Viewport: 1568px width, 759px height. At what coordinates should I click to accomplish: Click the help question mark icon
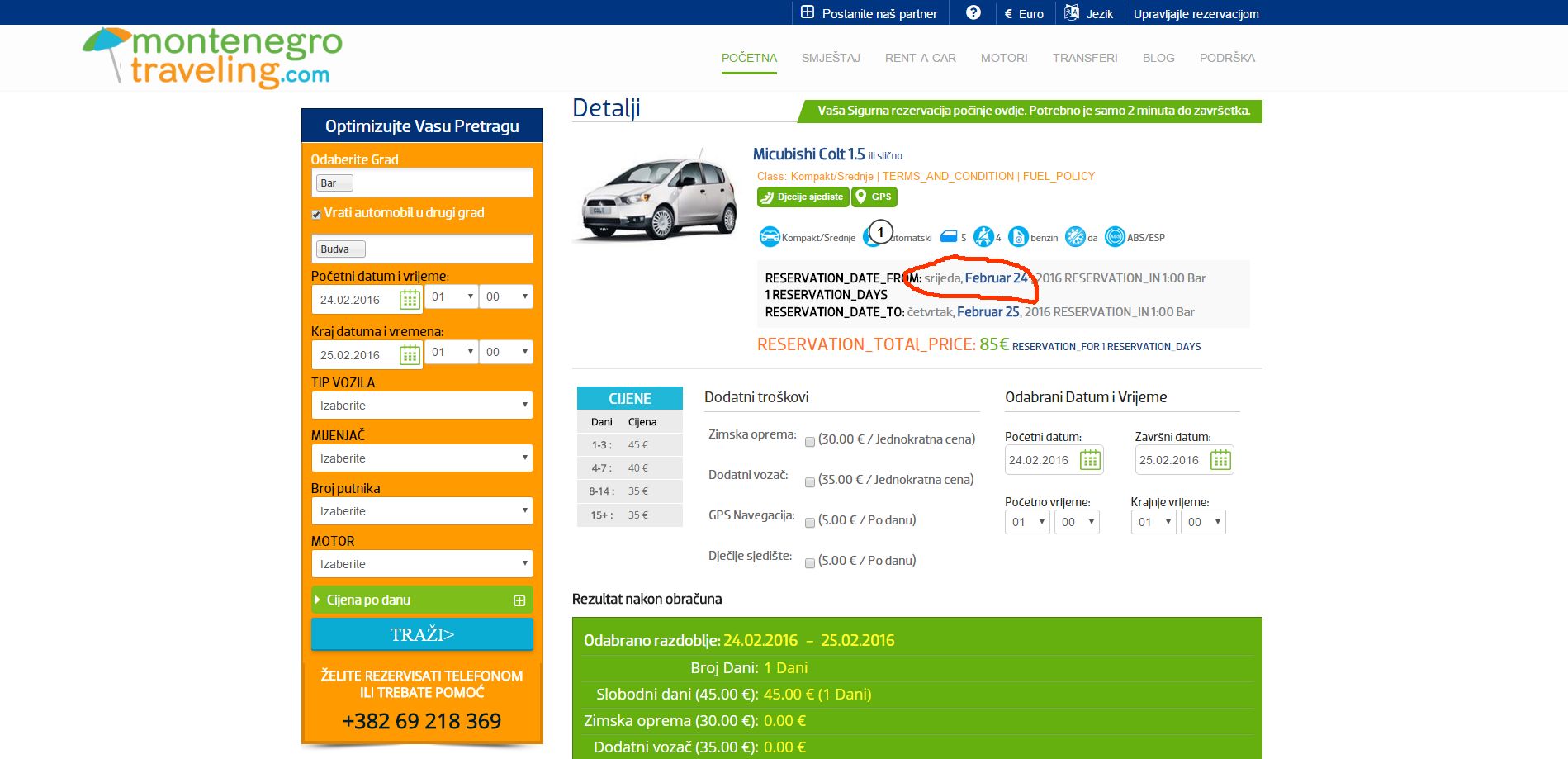(x=973, y=13)
